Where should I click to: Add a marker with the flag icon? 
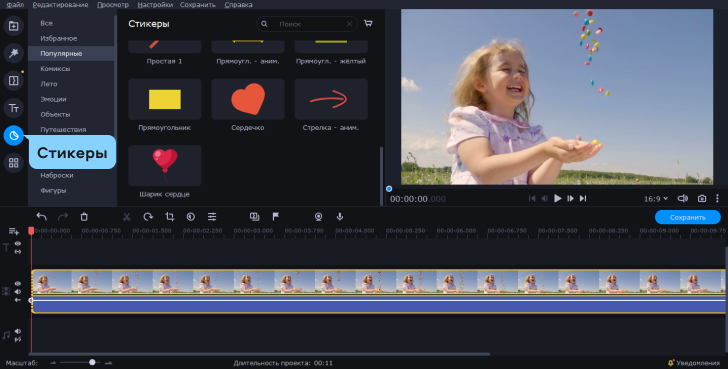point(276,216)
